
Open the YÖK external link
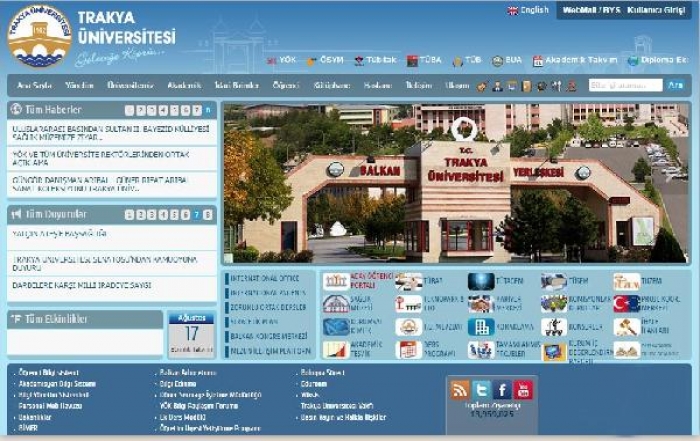(x=282, y=60)
